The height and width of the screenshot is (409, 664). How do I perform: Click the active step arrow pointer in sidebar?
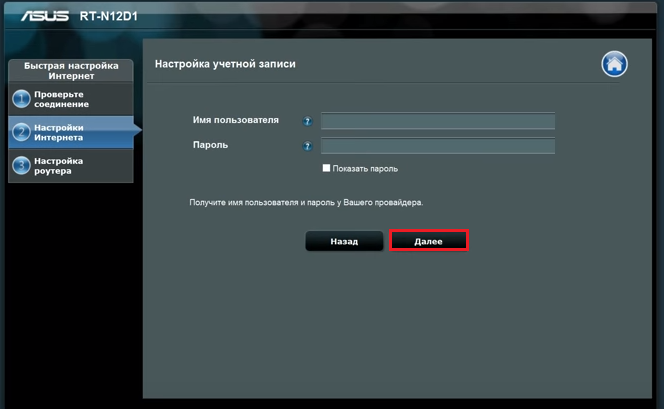(137, 129)
